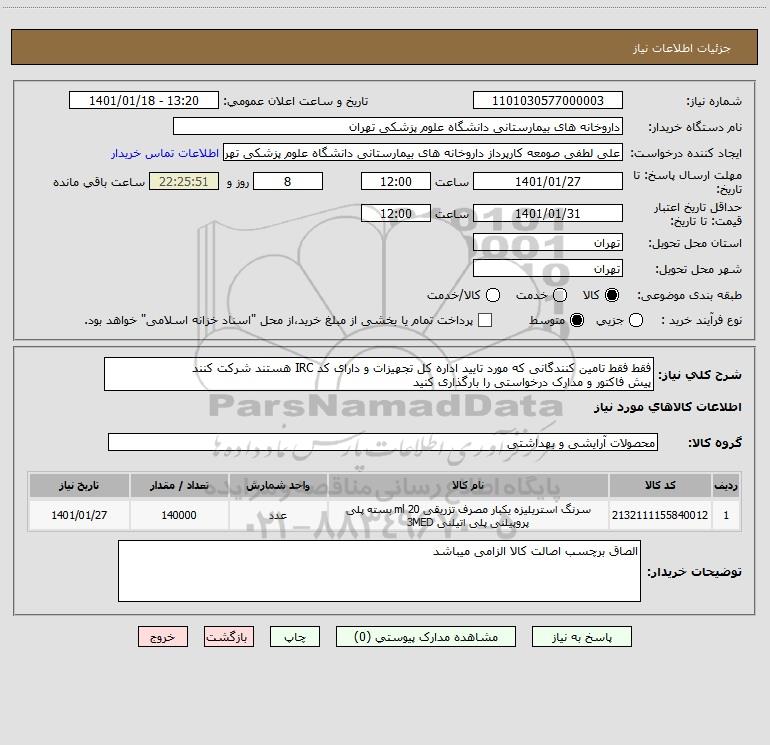Click the نام دستگاه خریدار field

[398, 127]
